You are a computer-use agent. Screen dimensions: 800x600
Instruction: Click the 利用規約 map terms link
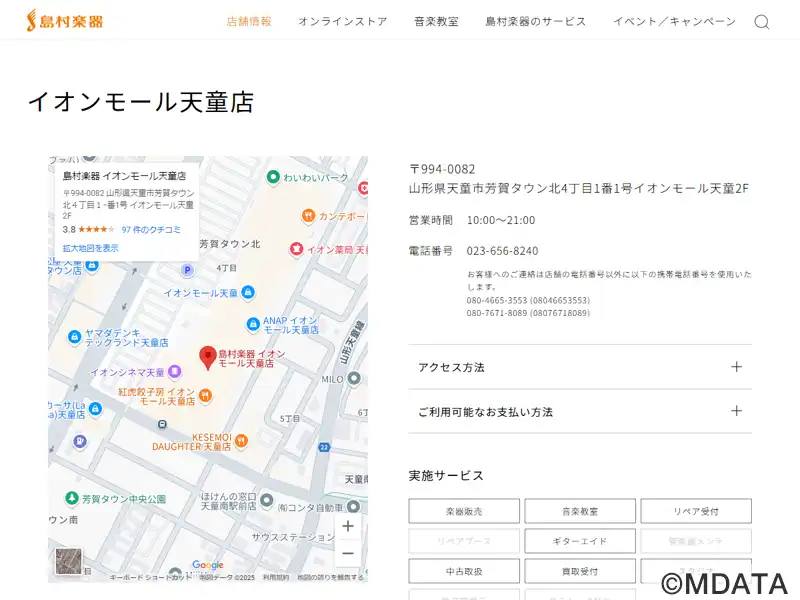tap(276, 578)
